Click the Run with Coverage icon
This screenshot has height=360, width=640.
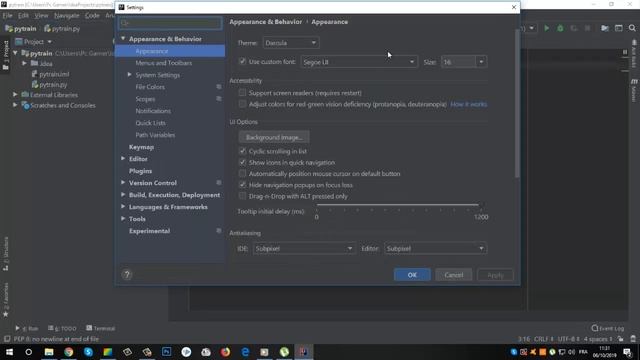(x=573, y=28)
